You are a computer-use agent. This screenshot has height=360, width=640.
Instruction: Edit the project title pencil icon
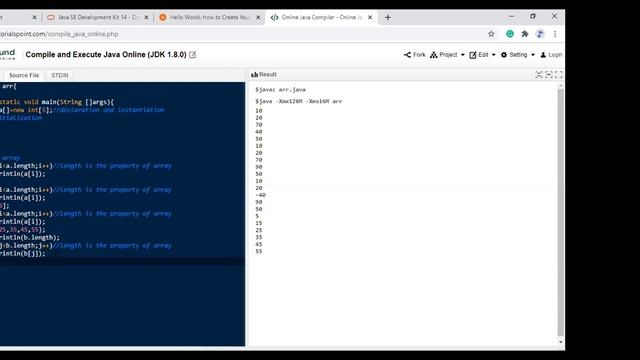point(193,54)
